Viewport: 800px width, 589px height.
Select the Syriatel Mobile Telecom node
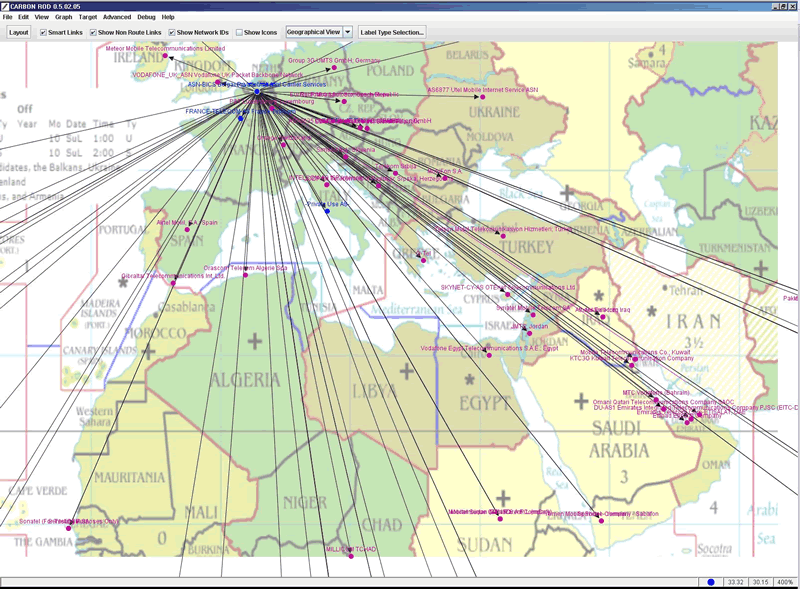pos(533,315)
